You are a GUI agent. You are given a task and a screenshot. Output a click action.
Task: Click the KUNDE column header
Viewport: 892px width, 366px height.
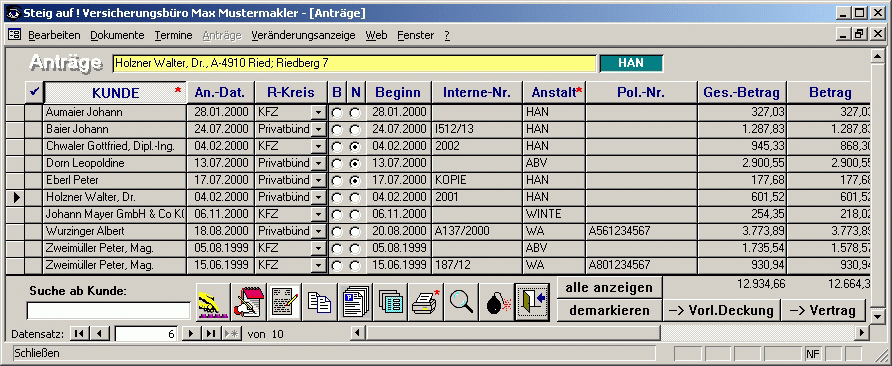click(115, 93)
